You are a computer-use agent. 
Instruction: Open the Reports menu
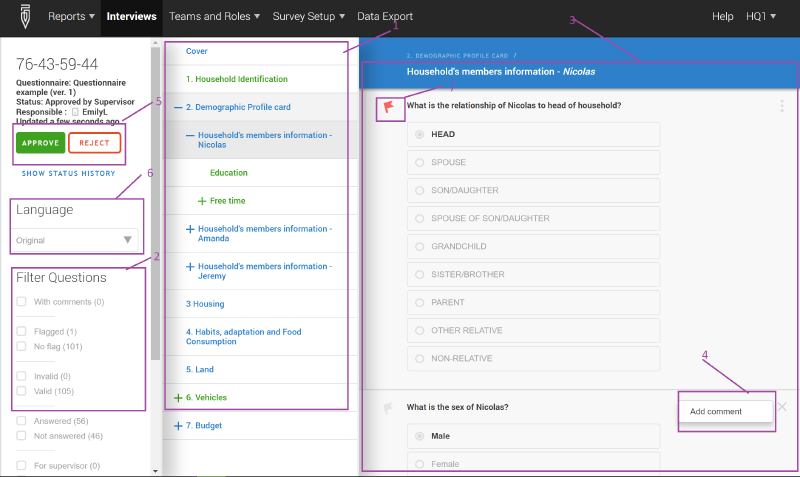coord(71,16)
